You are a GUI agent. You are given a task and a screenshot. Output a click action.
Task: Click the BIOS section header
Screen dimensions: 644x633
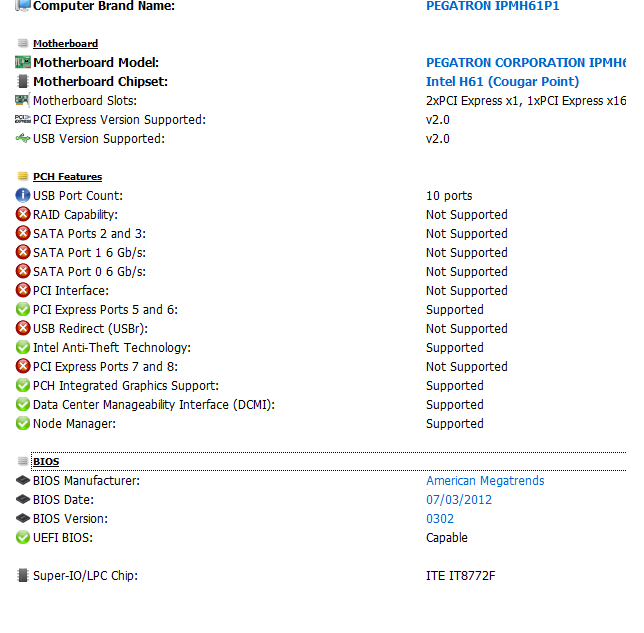pyautogui.click(x=46, y=462)
